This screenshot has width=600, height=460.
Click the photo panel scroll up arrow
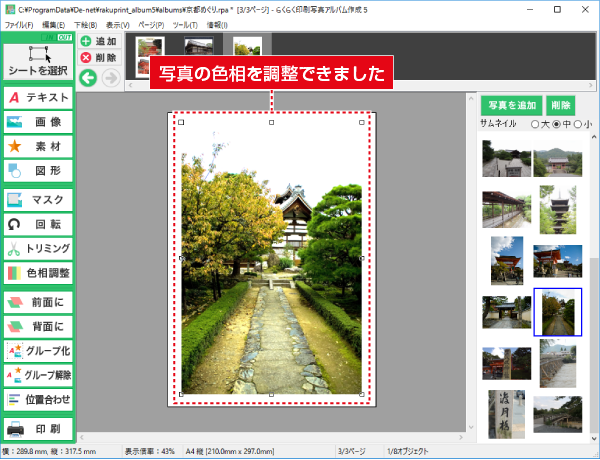pyautogui.click(x=593, y=136)
